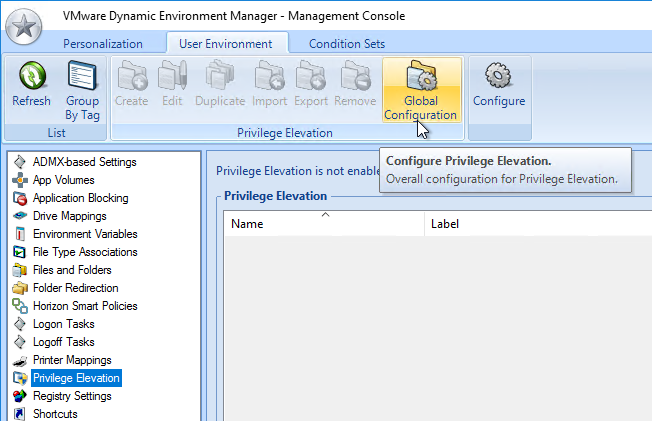Image resolution: width=652 pixels, height=421 pixels.
Task: Click the Shortcuts arrow icon
Action: (x=19, y=414)
